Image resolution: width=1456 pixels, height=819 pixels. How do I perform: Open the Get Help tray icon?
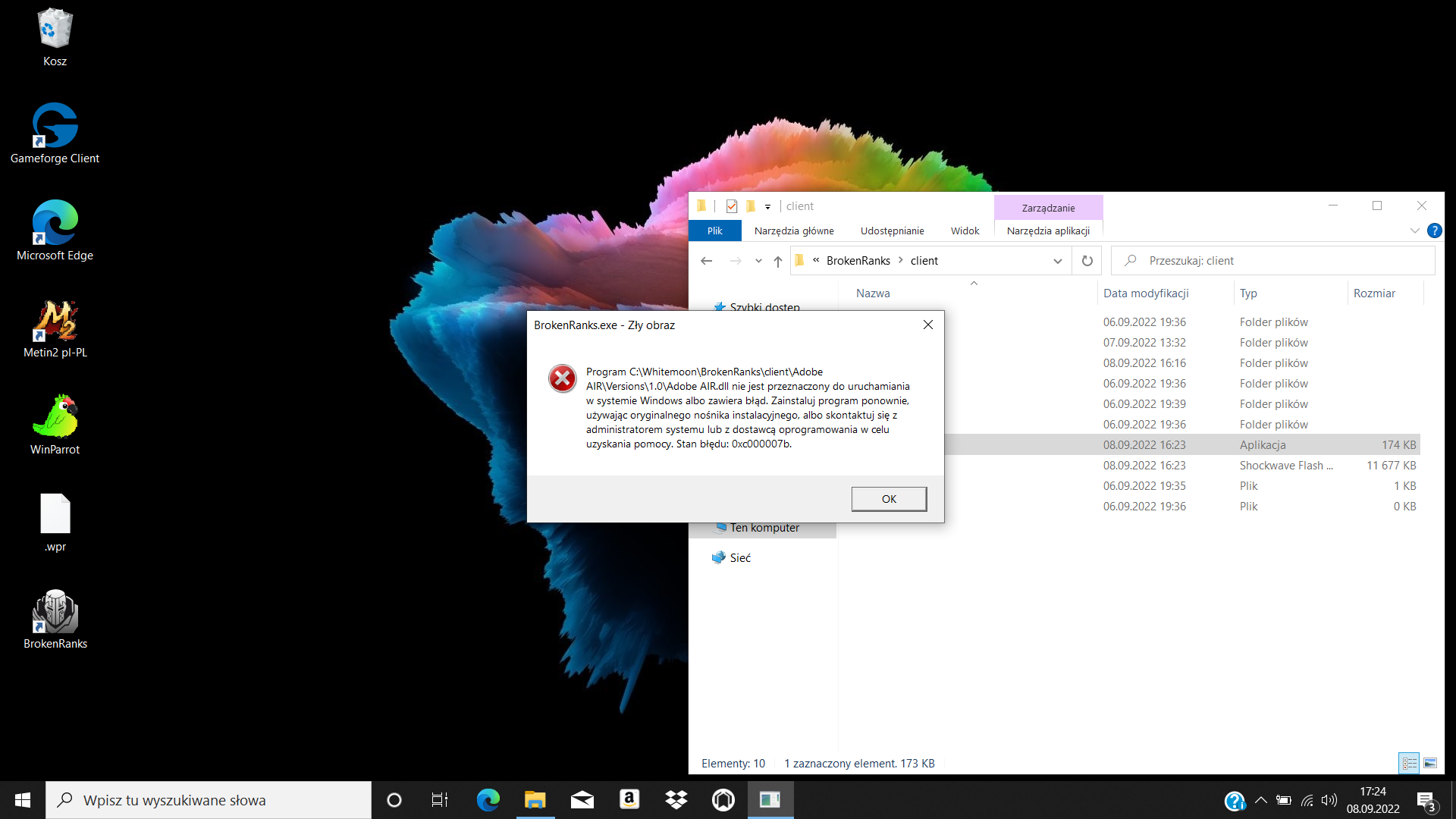(1235, 801)
